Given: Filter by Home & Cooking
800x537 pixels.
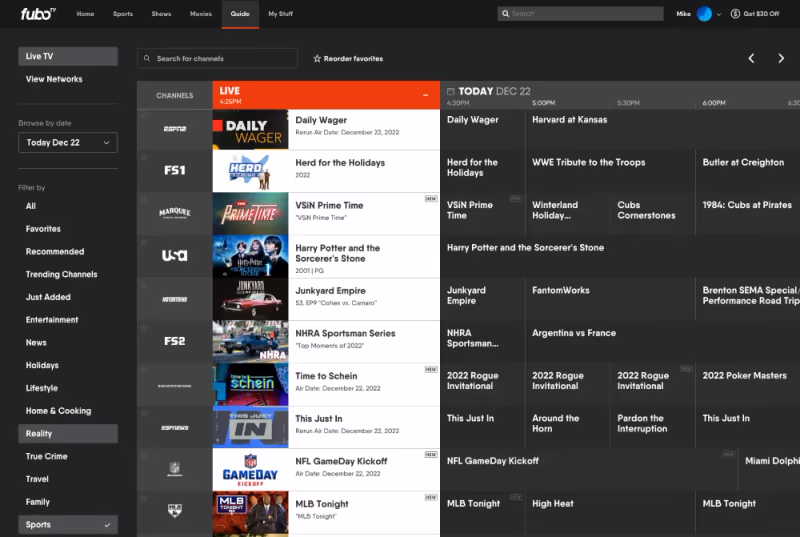Looking at the screenshot, I should pos(59,411).
